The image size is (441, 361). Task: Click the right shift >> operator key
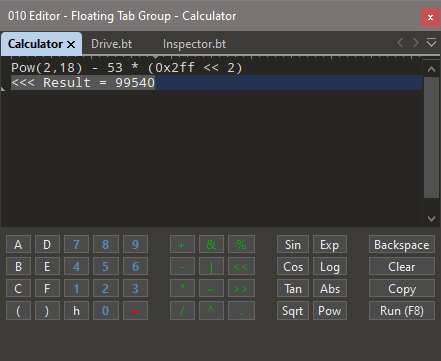click(241, 288)
